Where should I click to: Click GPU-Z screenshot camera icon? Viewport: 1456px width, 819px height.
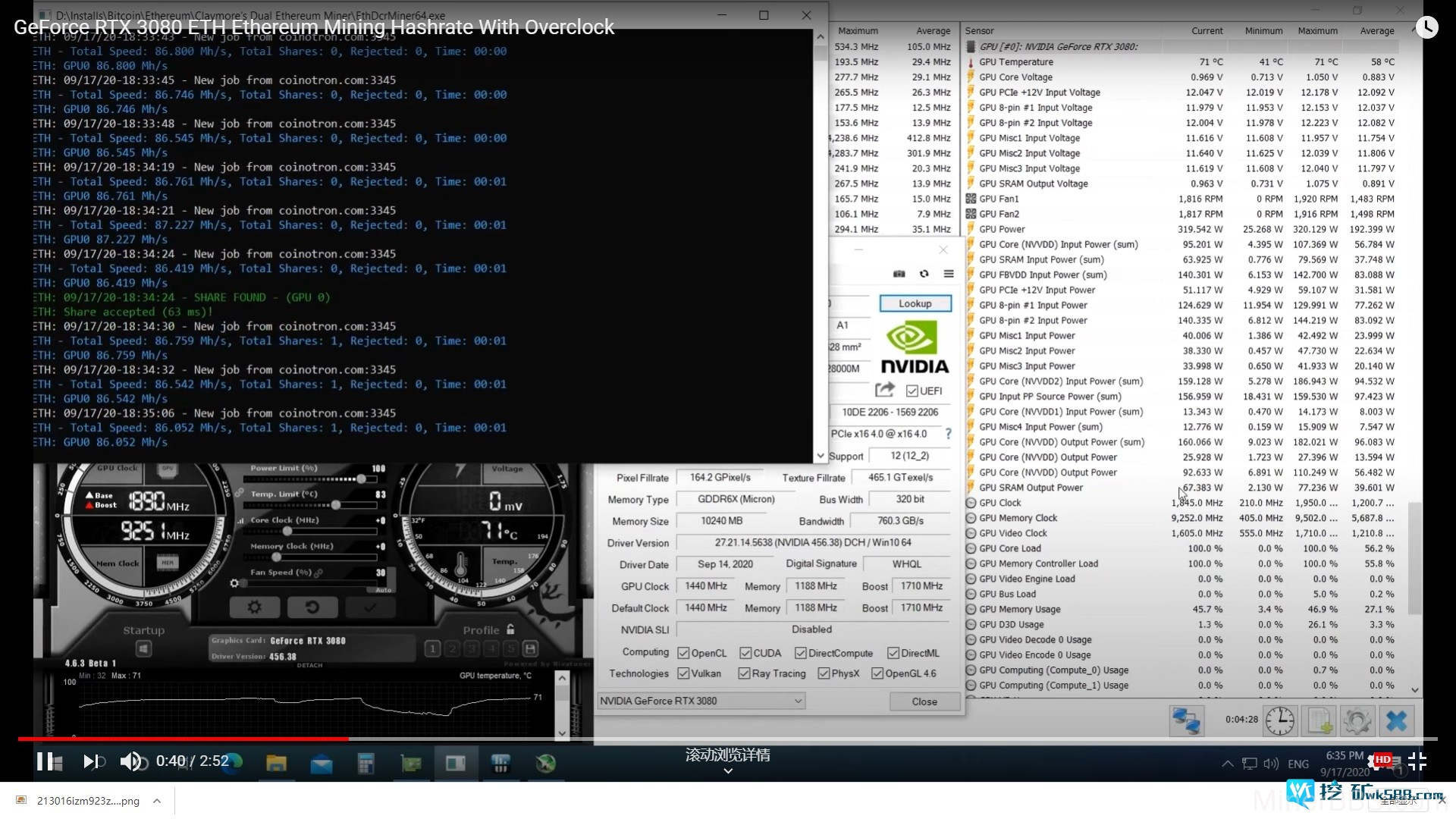click(899, 274)
